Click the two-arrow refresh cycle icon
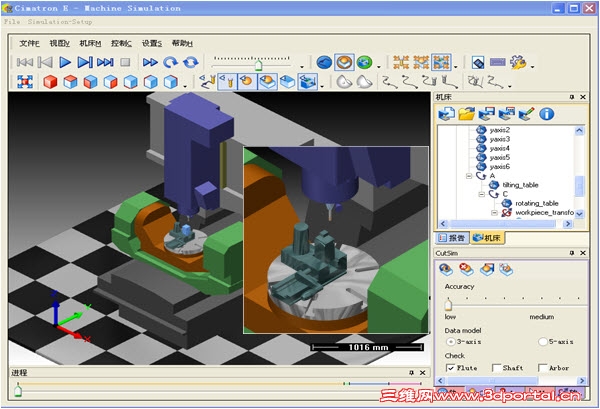The width and height of the screenshot is (600, 409). [x=191, y=62]
